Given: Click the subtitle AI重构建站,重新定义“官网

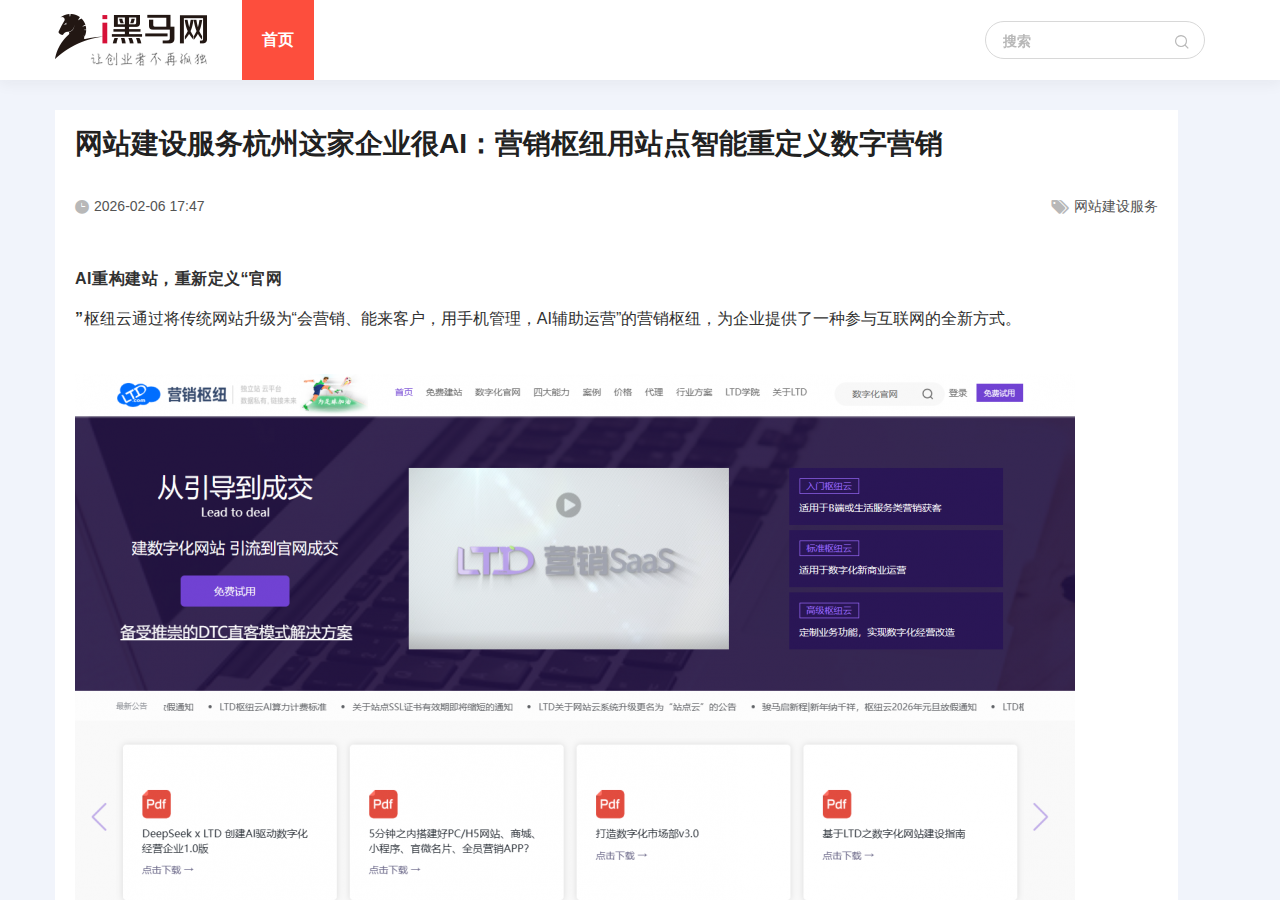Looking at the screenshot, I should 179,279.
